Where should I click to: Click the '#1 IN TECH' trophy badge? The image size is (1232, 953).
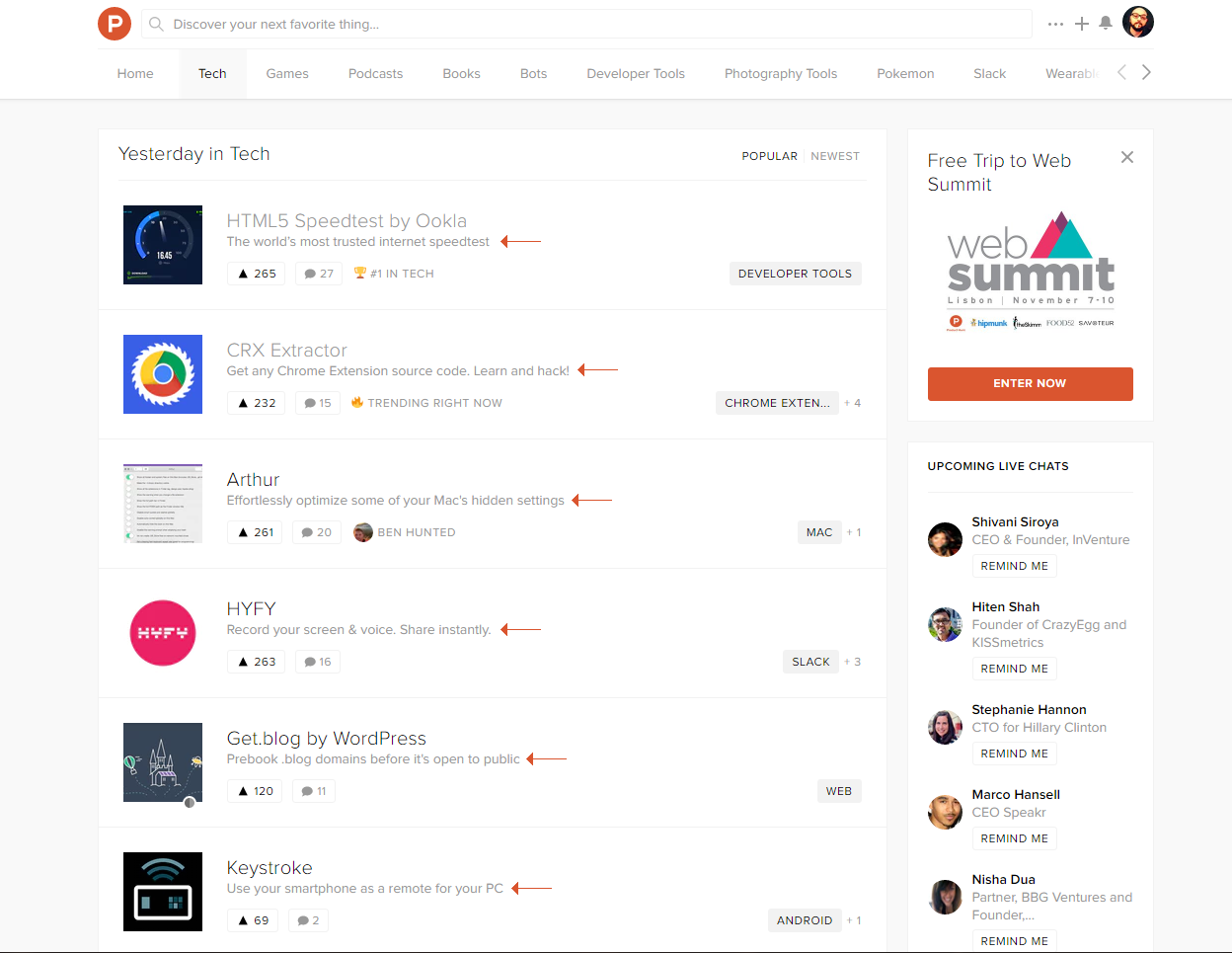tap(394, 274)
